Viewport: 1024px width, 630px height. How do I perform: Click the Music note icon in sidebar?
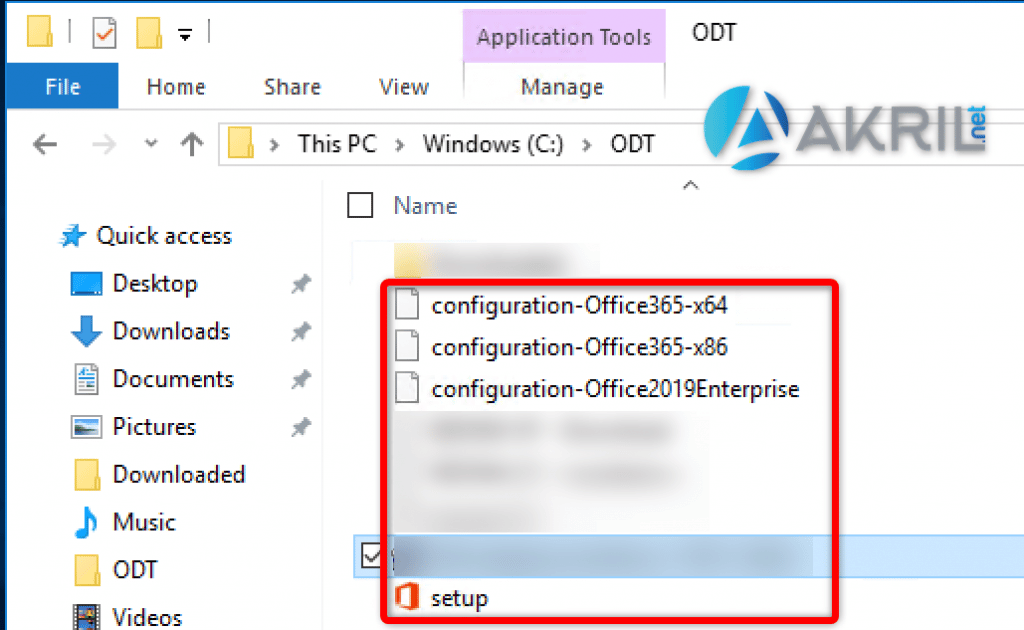pos(87,522)
